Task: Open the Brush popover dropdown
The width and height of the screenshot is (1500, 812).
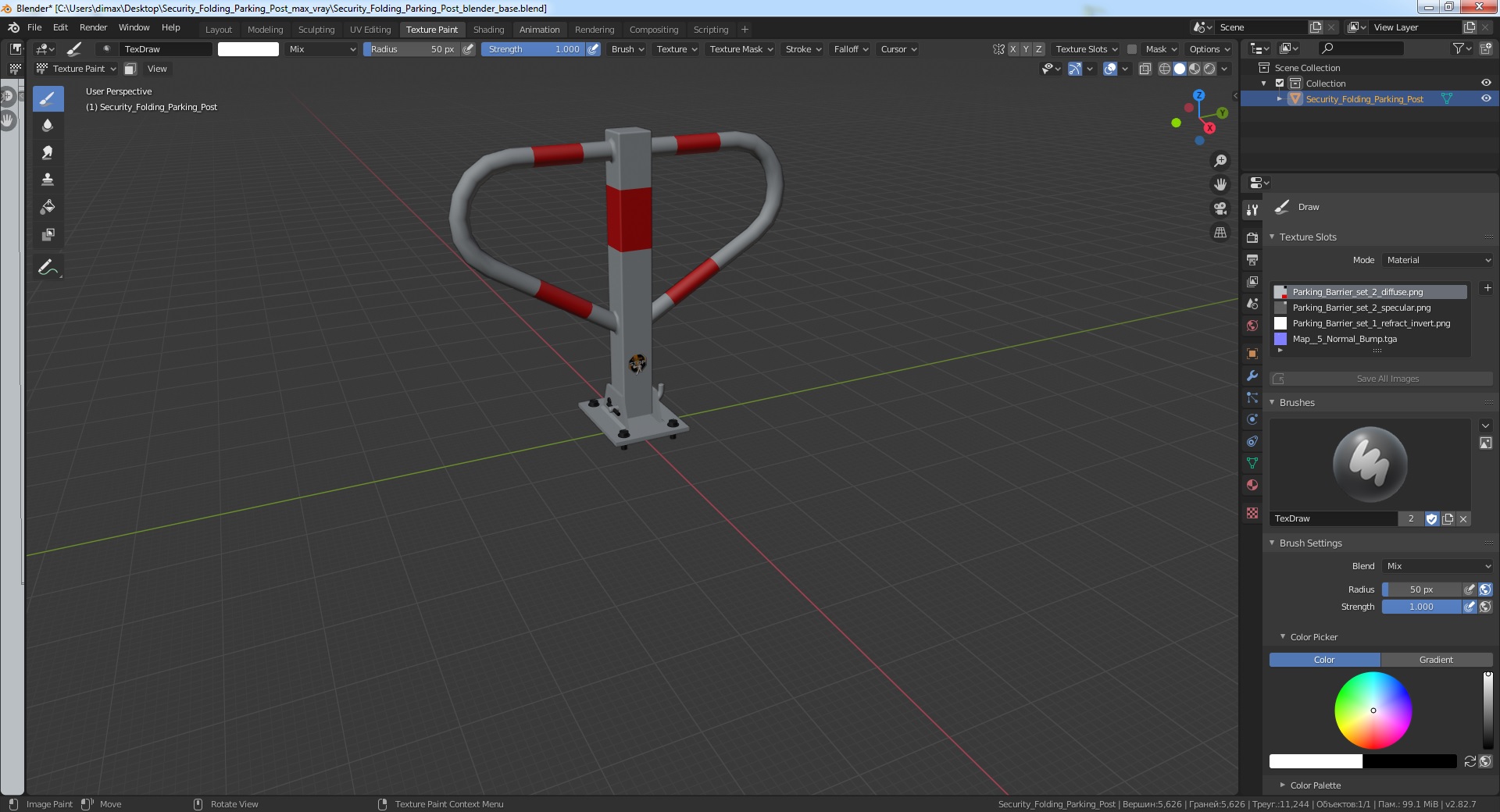Action: pos(627,49)
